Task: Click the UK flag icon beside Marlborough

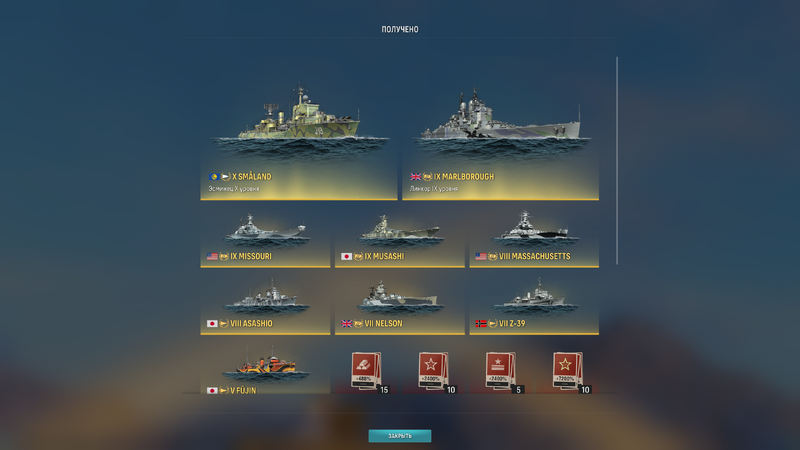Action: [x=415, y=177]
